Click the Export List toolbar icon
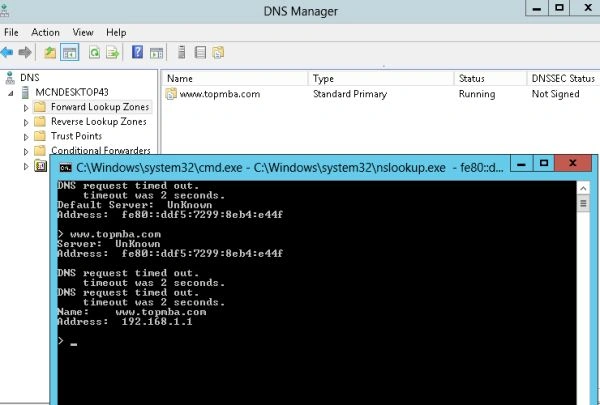 (x=112, y=52)
